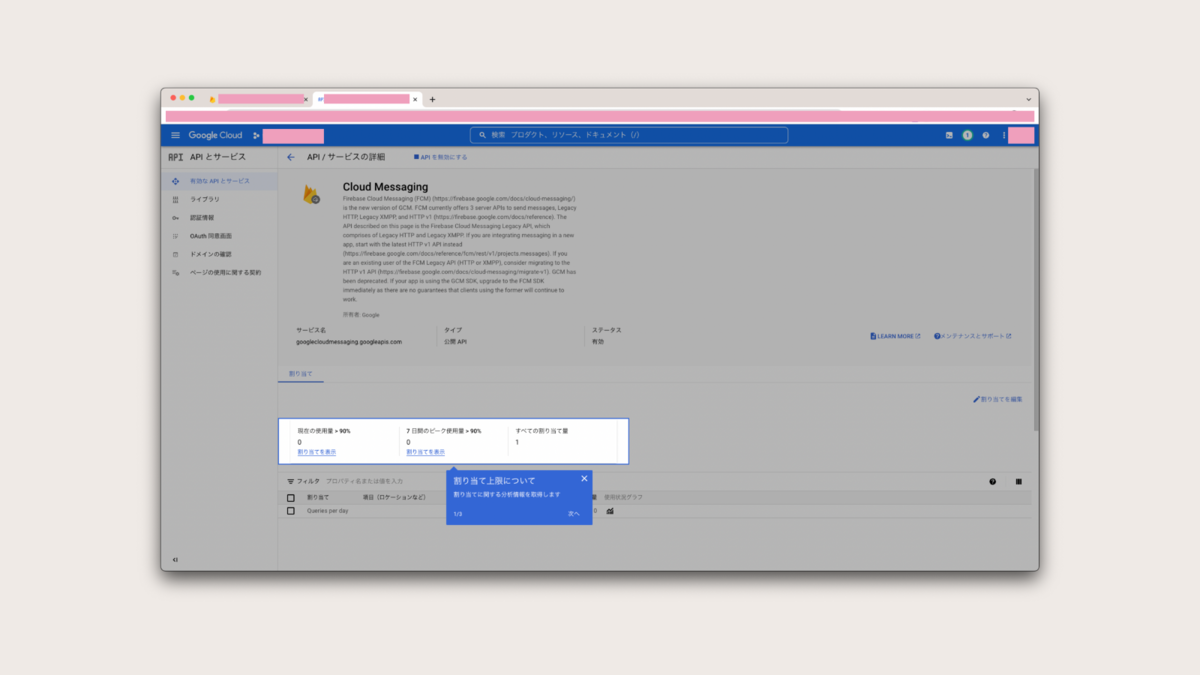
Task: Click the Google Cloud logo
Action: tap(215, 135)
